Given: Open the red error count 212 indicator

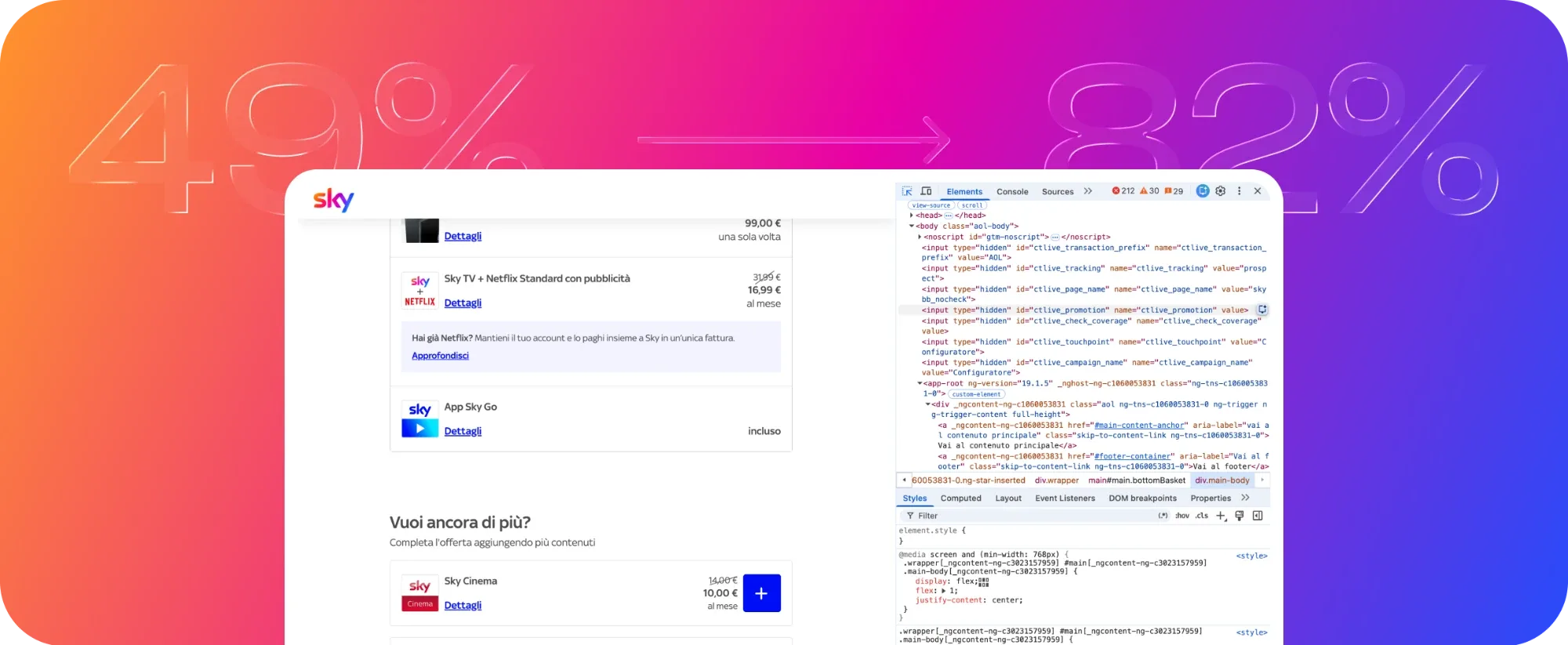Looking at the screenshot, I should pyautogui.click(x=1123, y=191).
